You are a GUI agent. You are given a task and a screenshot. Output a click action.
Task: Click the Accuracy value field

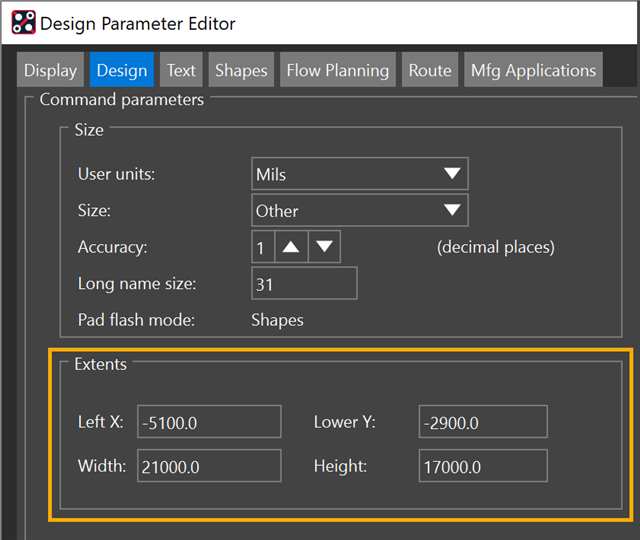click(262, 247)
